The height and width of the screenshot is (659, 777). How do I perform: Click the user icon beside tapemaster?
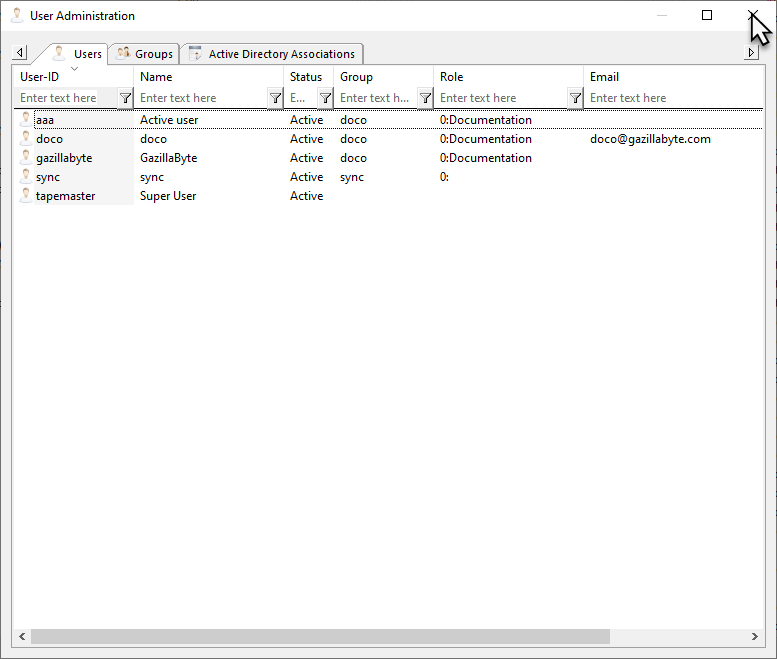click(x=26, y=195)
